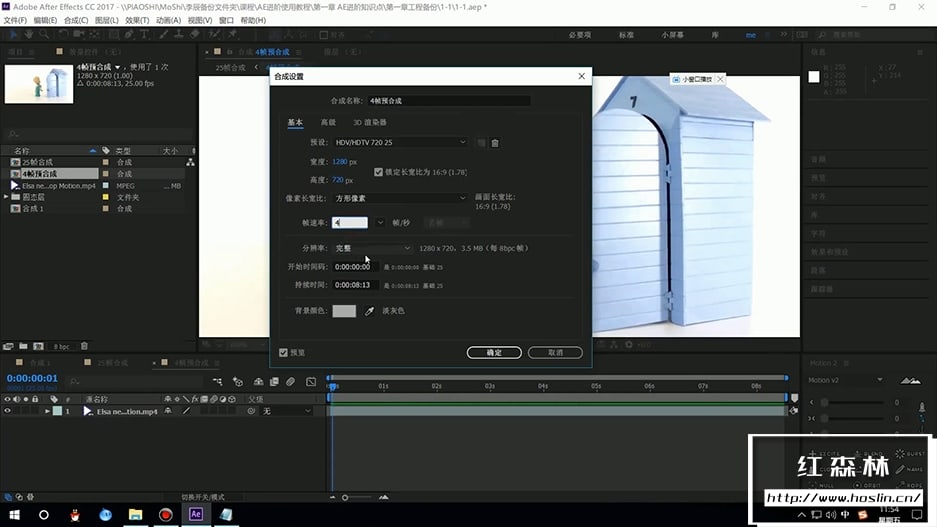Toggle the 预览 preview checkbox
The width and height of the screenshot is (937, 527).
coord(284,352)
